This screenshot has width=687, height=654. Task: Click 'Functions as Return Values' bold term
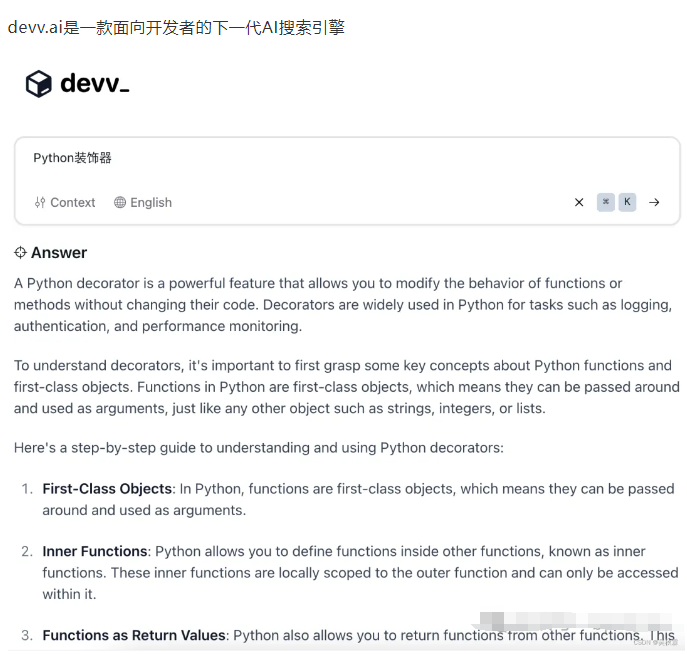(x=134, y=635)
